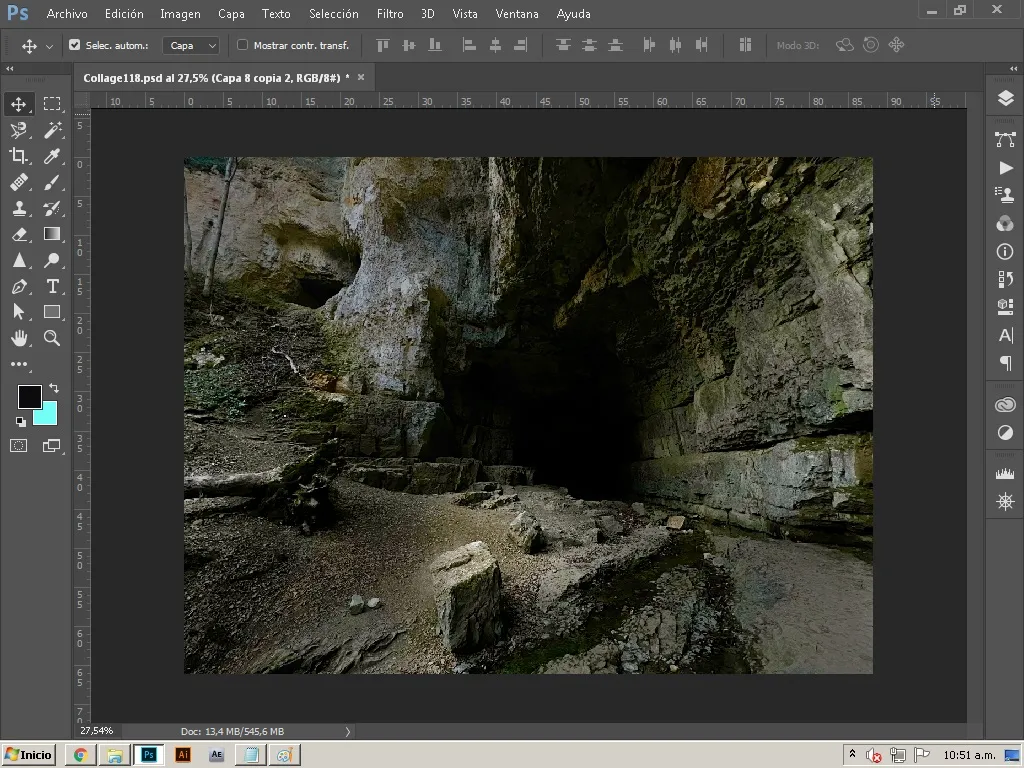Select the Sharpen tool triangle icon
1024x768 pixels.
click(x=18, y=260)
